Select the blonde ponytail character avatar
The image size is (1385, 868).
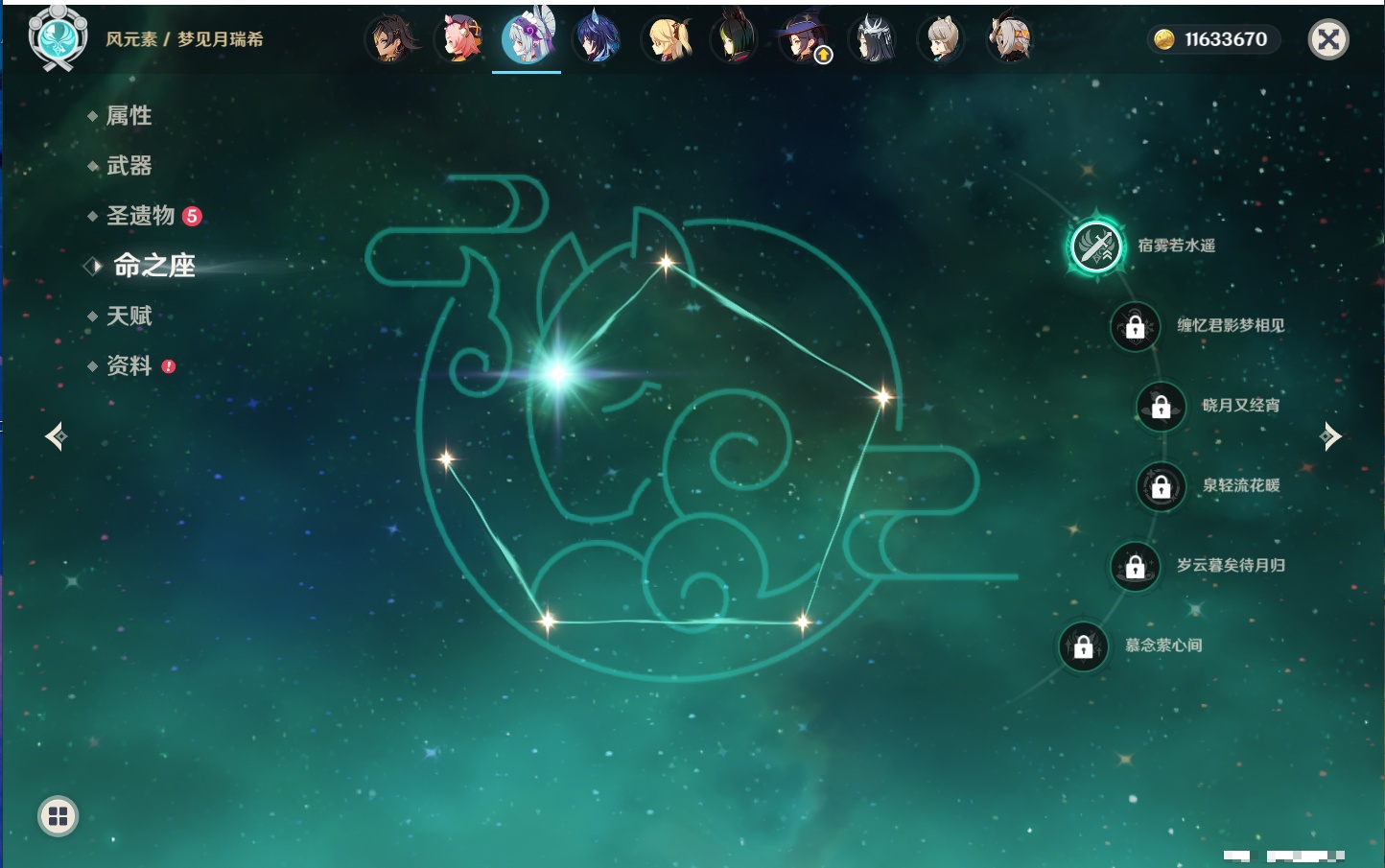click(x=668, y=39)
